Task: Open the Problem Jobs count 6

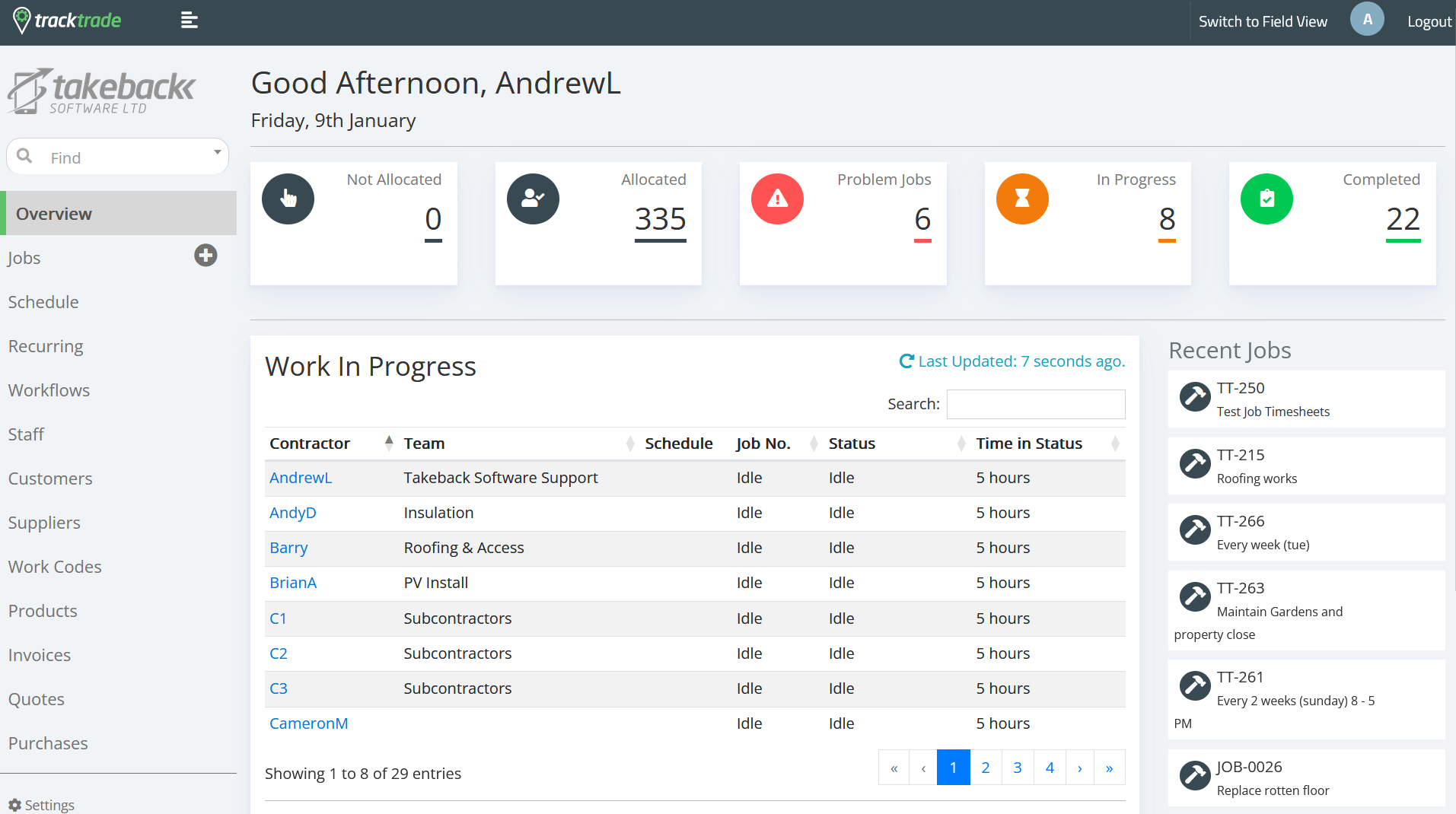Action: [922, 221]
